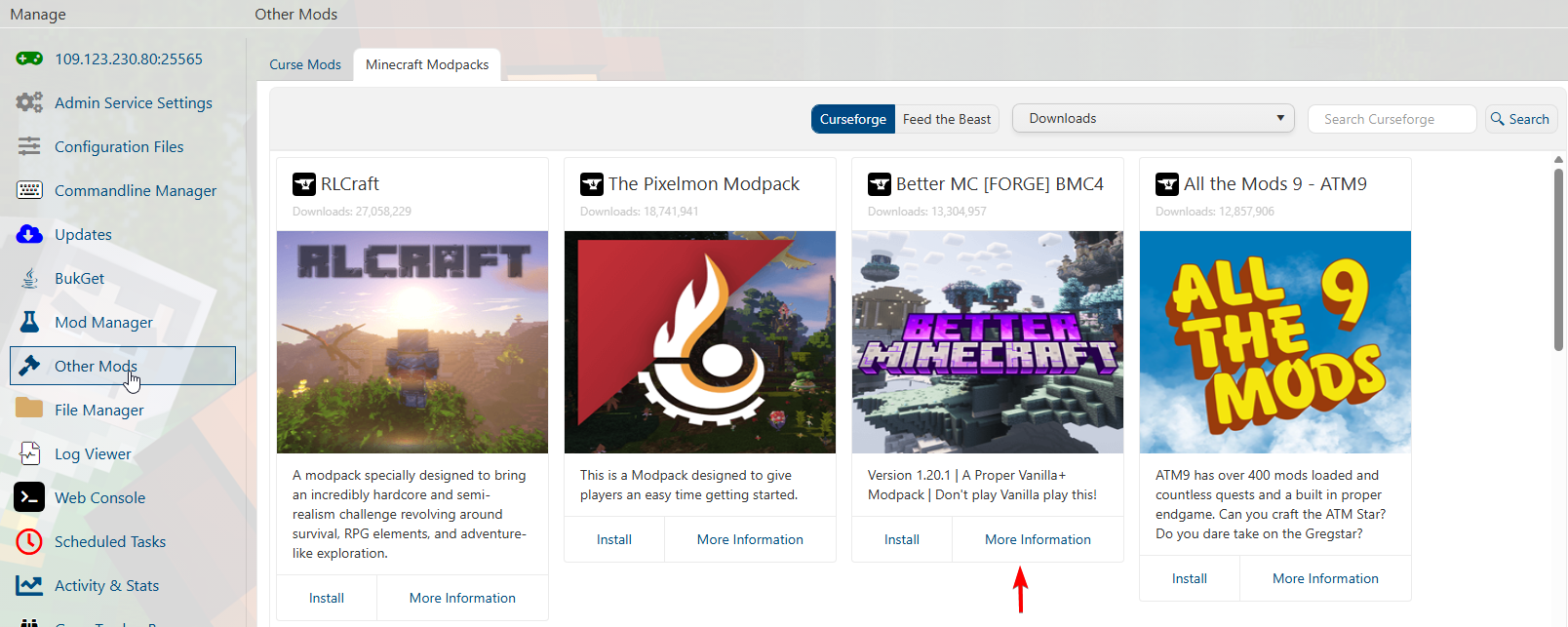Switch source to Feed the Beast
Image resolution: width=1568 pixels, height=627 pixels.
[946, 119]
